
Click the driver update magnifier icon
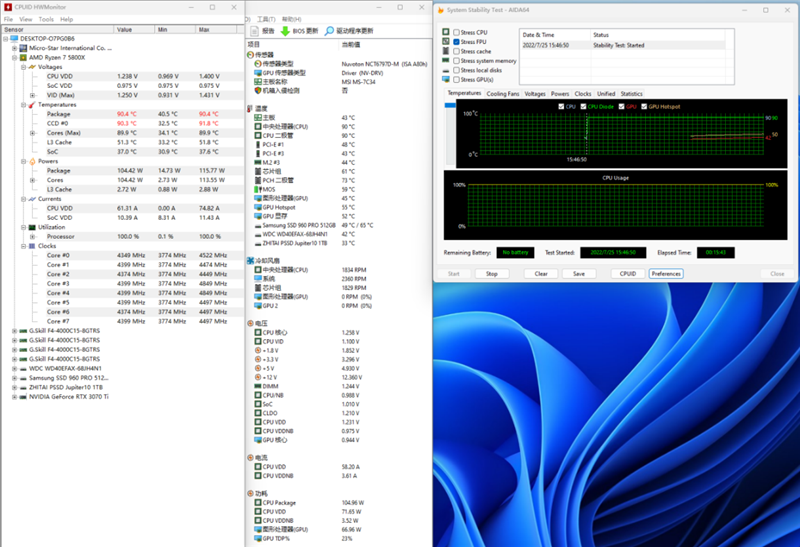330,31
